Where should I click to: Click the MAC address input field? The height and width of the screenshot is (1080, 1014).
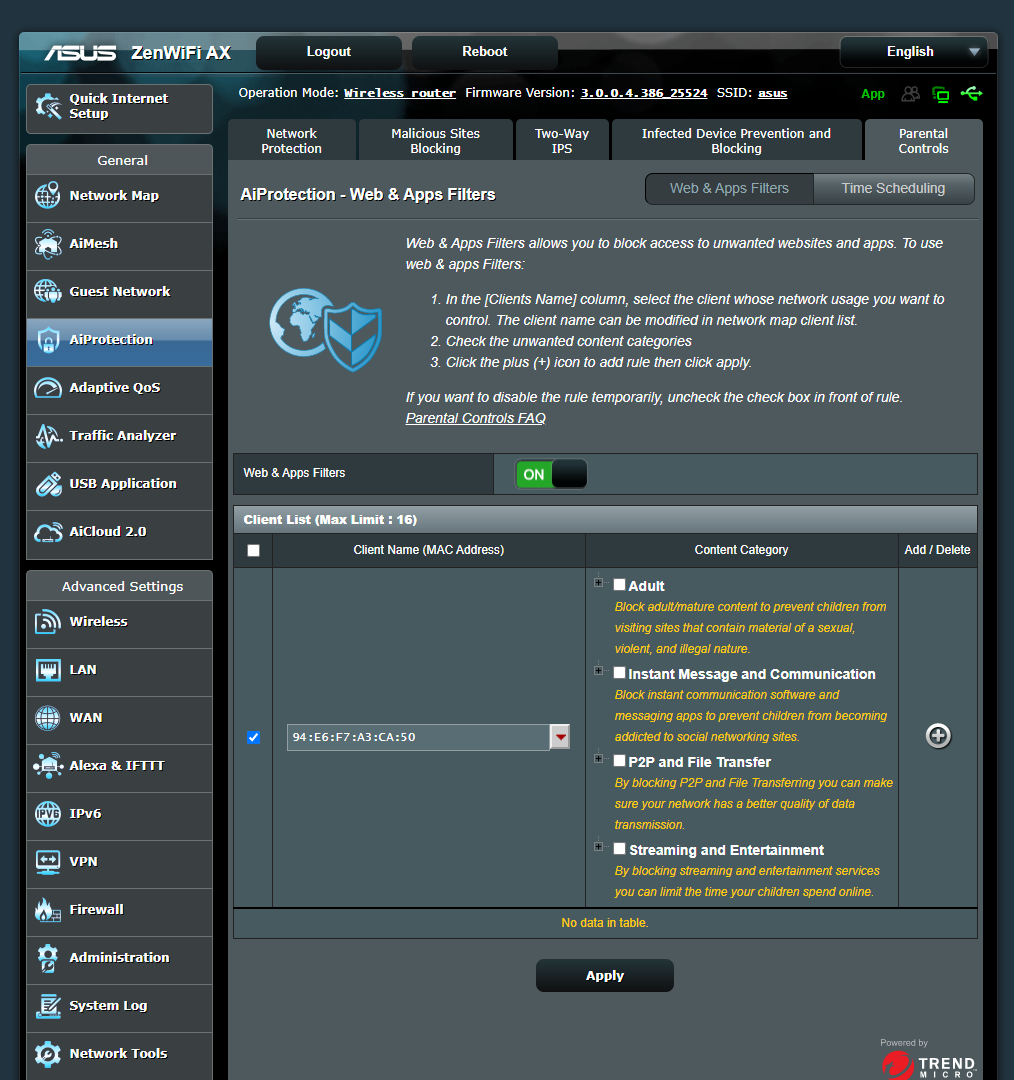[418, 737]
